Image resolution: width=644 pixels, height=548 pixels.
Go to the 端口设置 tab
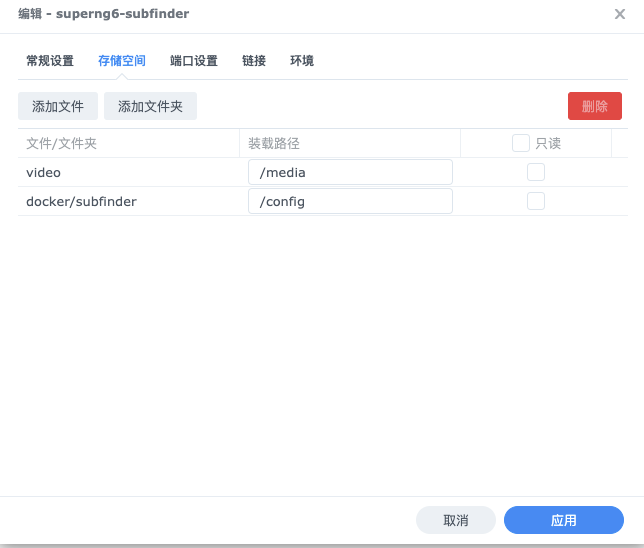[194, 61]
